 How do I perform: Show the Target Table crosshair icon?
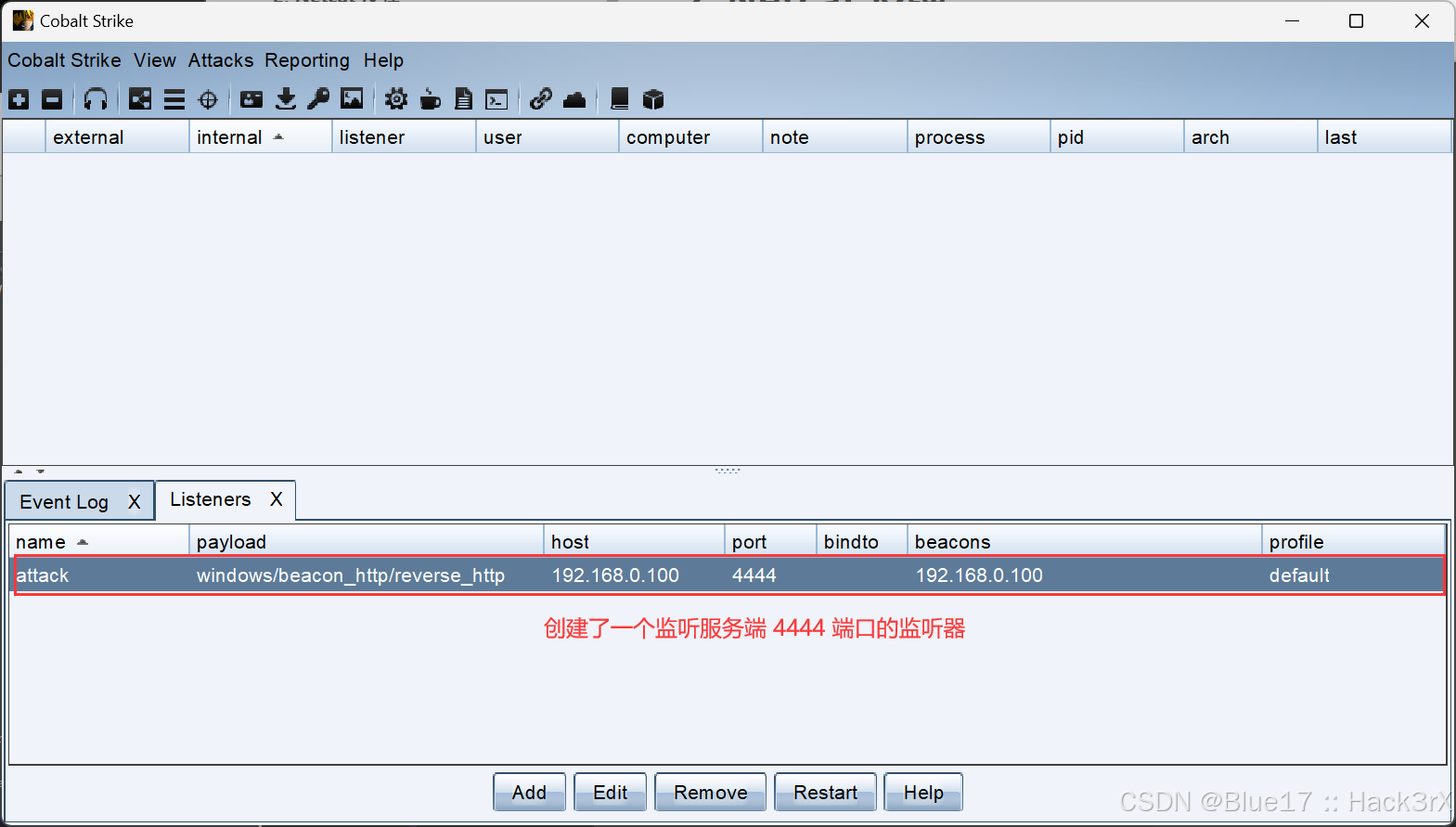pyautogui.click(x=209, y=99)
